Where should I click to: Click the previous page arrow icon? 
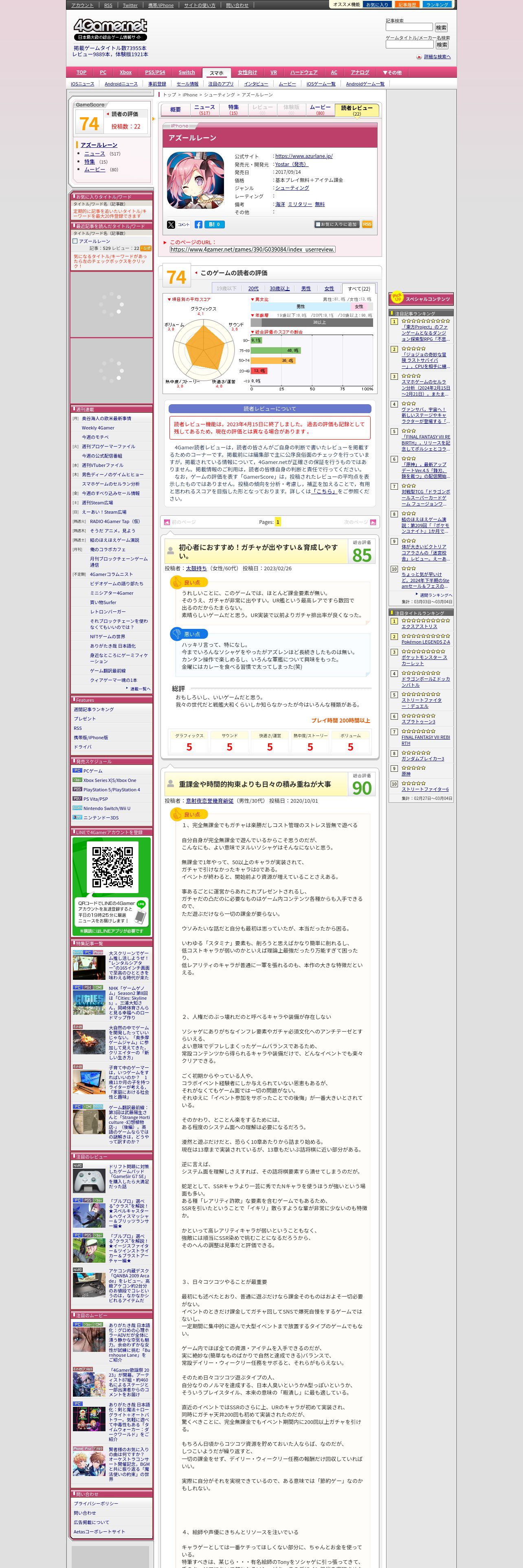pyautogui.click(x=167, y=522)
